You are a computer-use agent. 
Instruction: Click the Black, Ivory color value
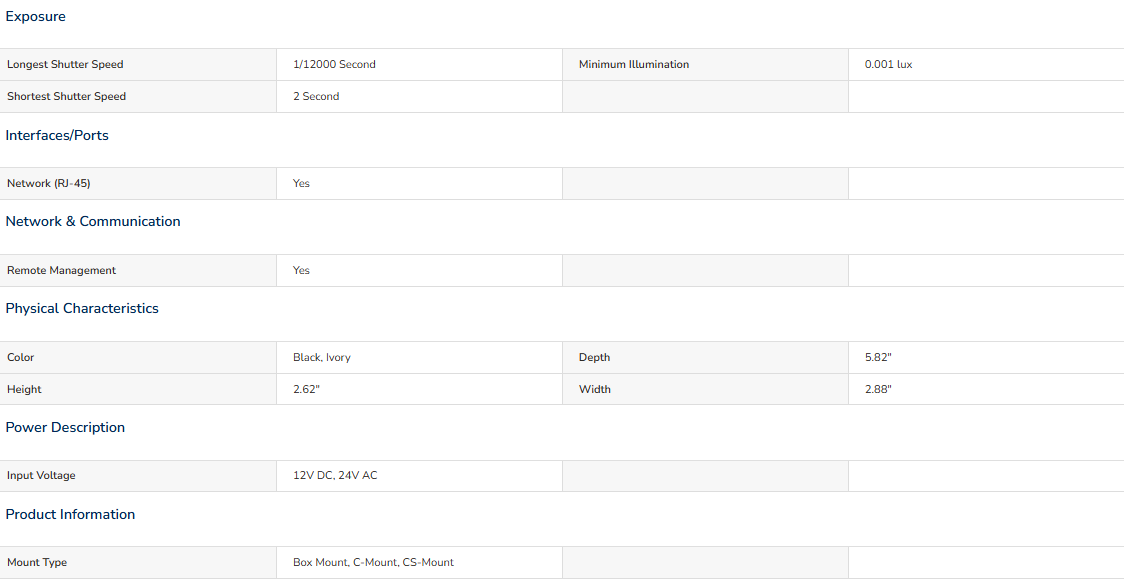322,357
